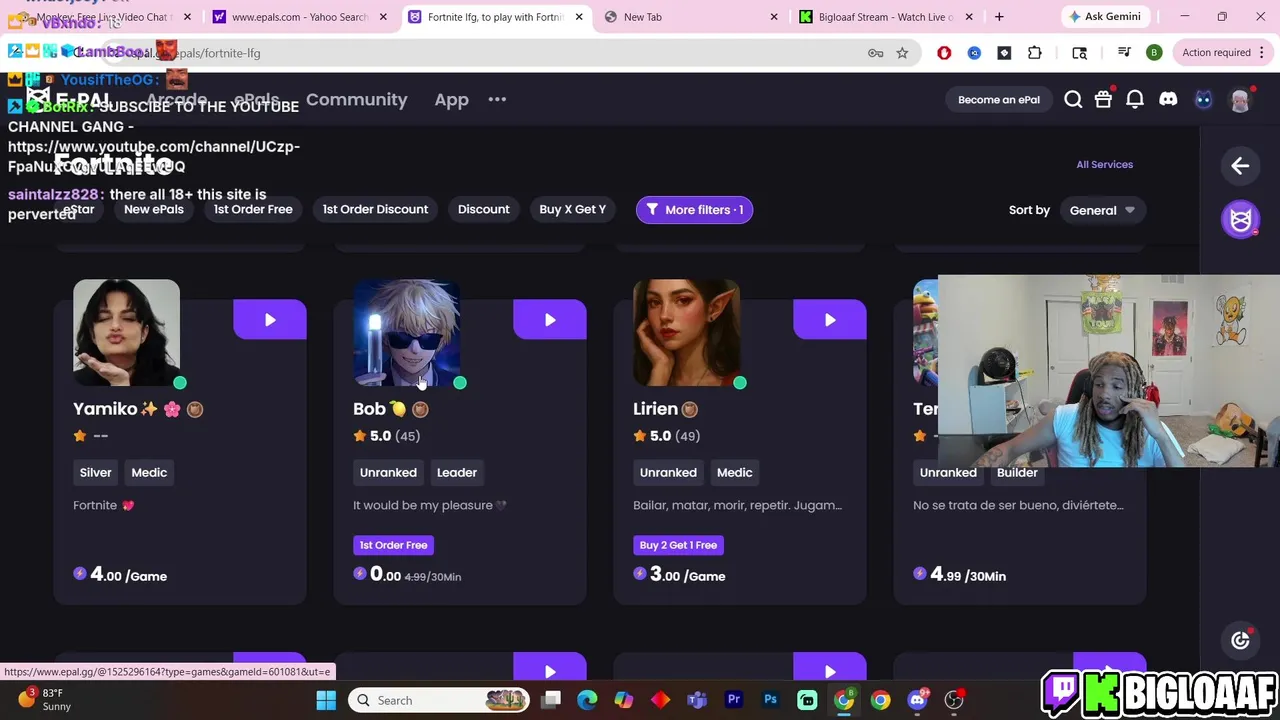Play Yamiko's voice intro
The image size is (1280, 720).
(x=270, y=320)
